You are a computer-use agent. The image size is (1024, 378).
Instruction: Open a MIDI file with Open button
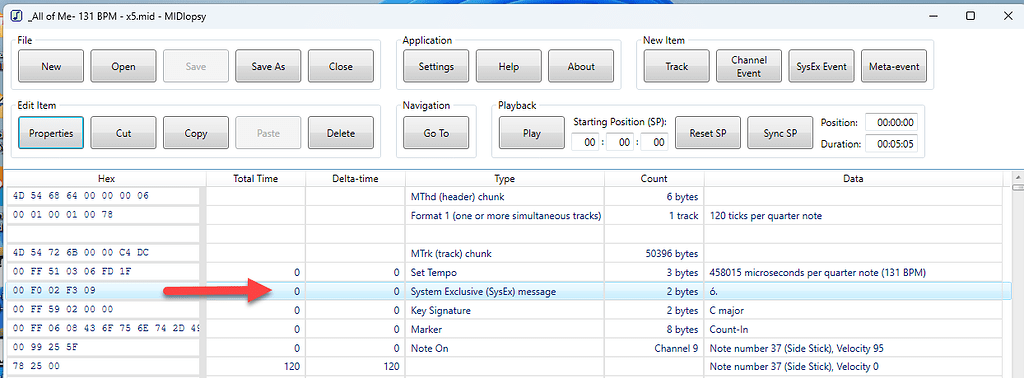[123, 66]
